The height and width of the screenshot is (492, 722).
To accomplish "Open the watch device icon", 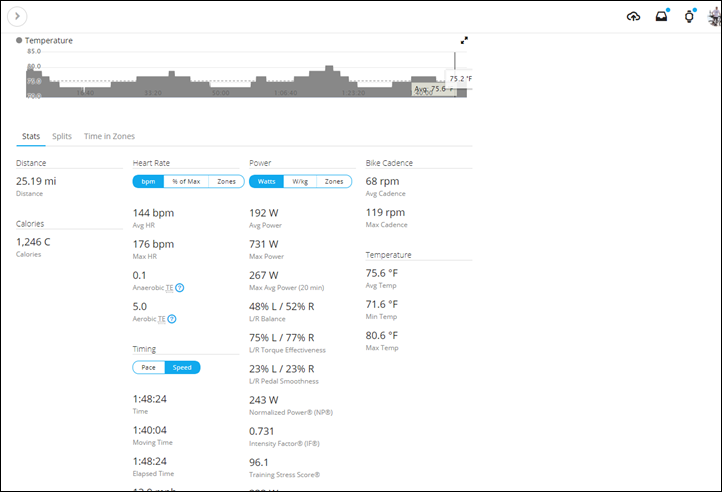I will (x=689, y=16).
